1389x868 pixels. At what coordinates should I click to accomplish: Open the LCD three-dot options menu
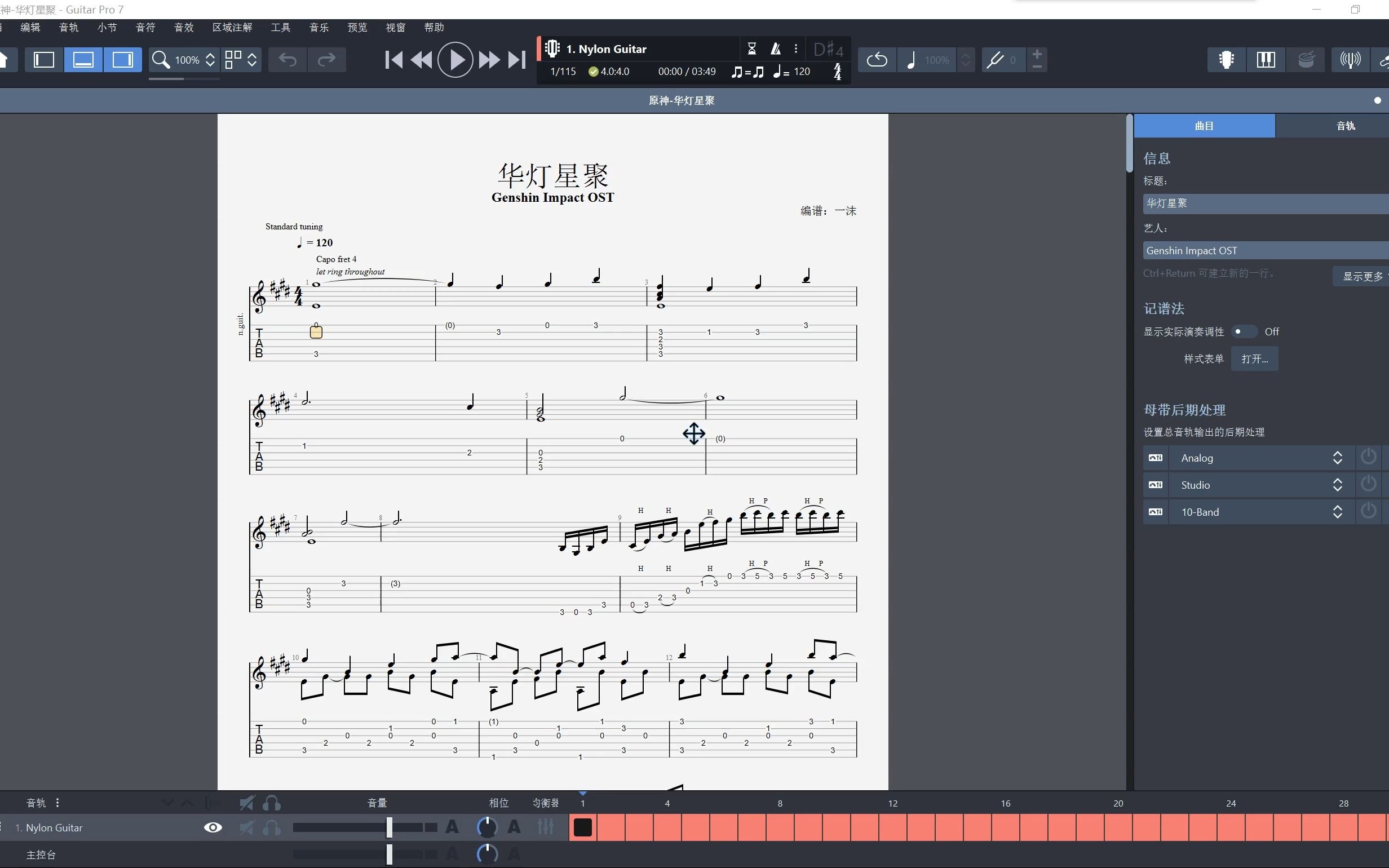796,49
